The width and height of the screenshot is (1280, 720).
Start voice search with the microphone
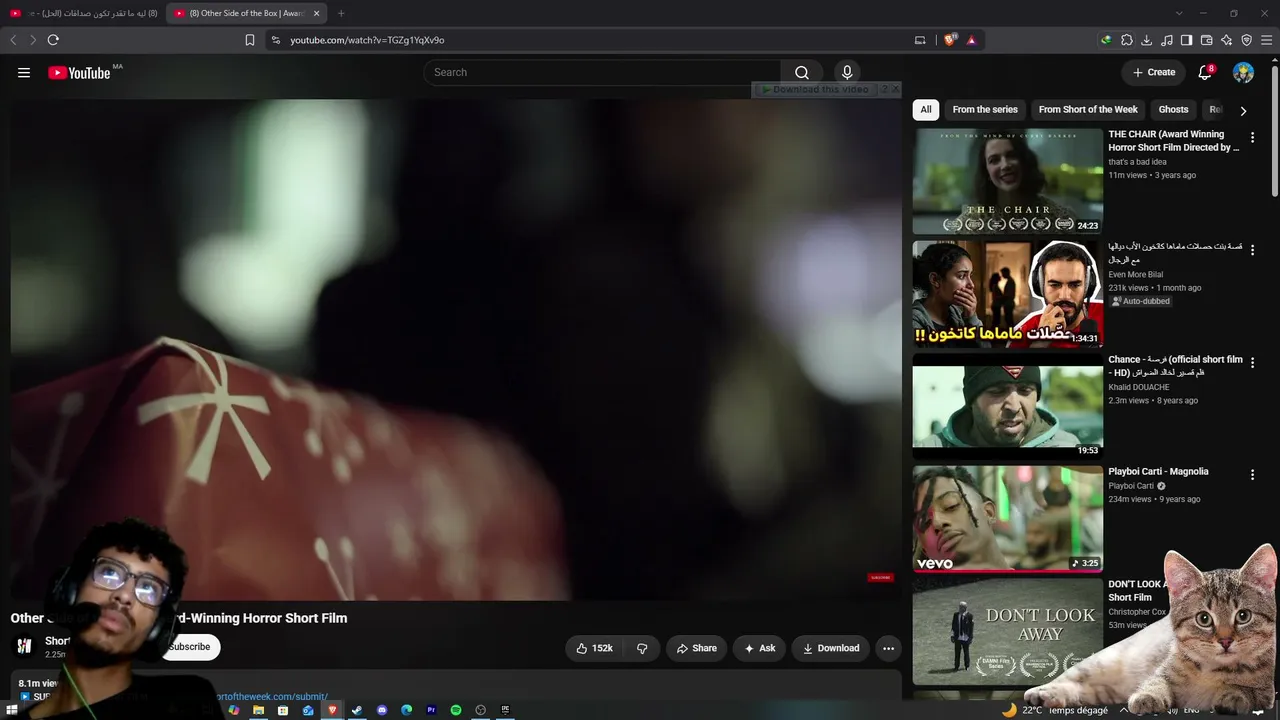847,72
